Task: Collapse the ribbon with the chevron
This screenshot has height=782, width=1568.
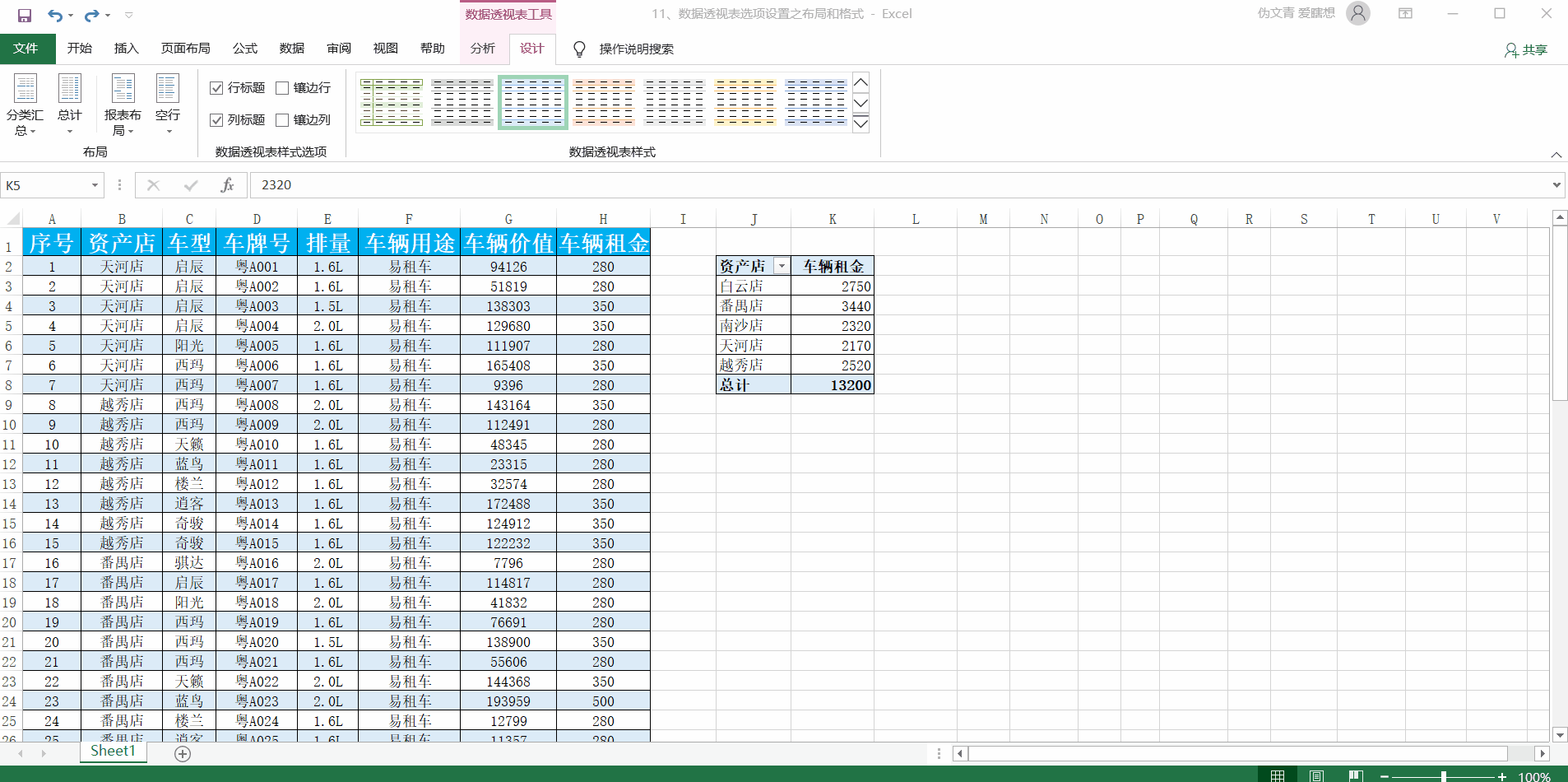Action: tap(1556, 155)
